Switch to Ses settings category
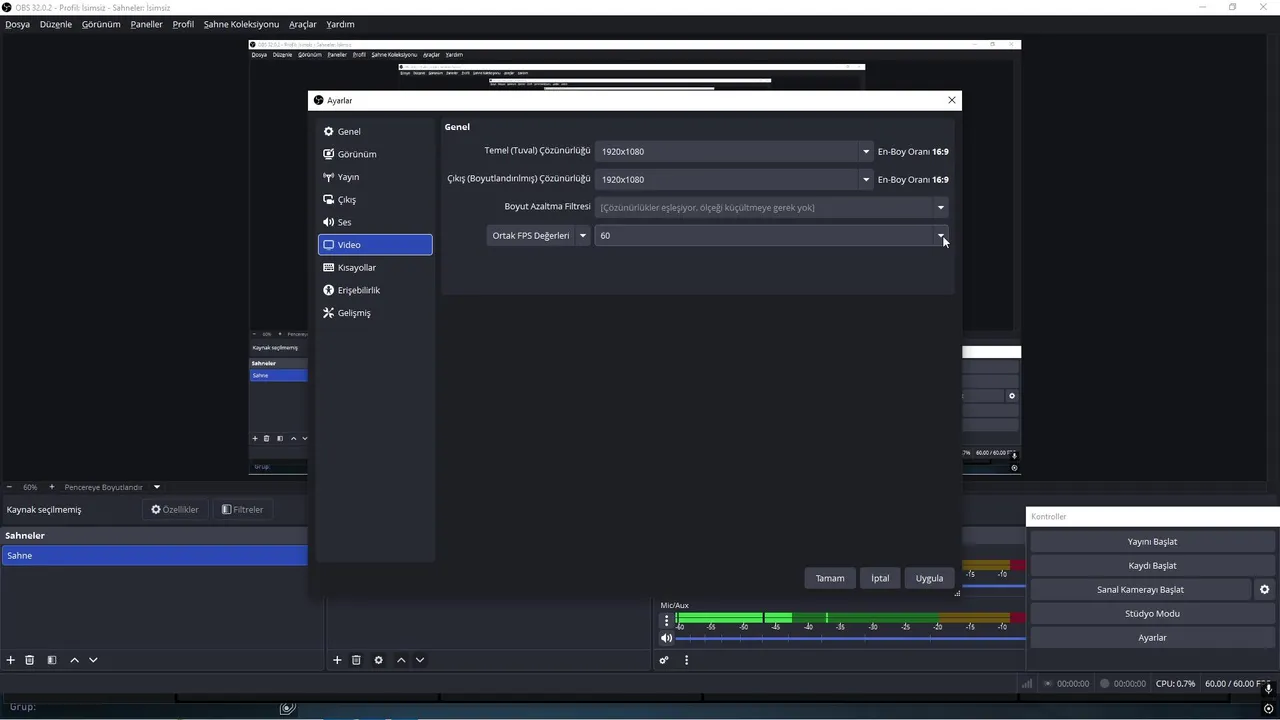The image size is (1280, 720). point(375,222)
